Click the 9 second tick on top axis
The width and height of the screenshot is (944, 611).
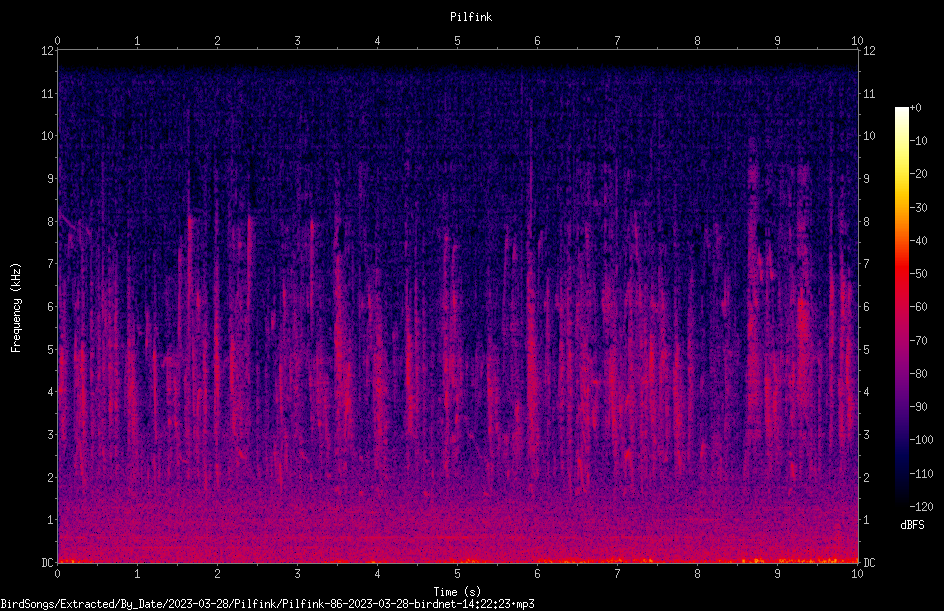(x=777, y=40)
